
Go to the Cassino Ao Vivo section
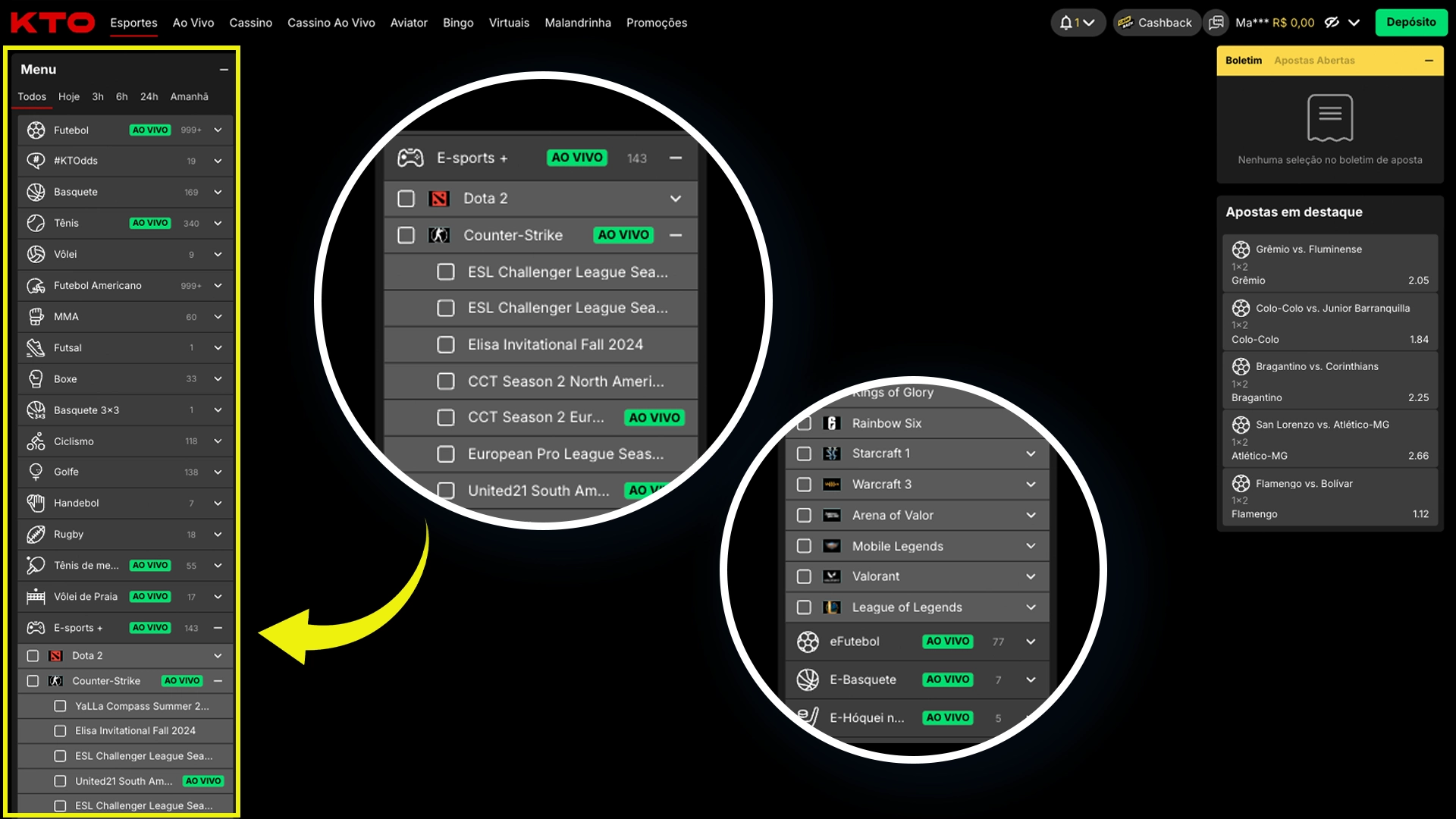coord(331,23)
